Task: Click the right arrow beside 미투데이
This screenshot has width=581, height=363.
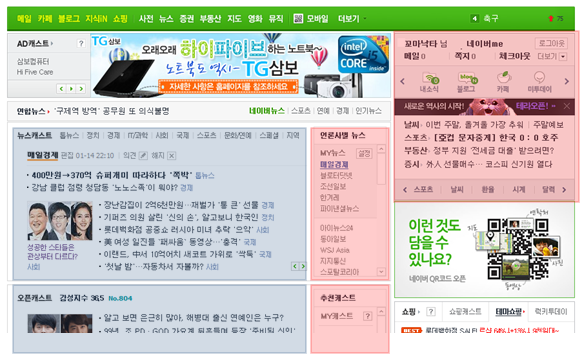Action: [x=566, y=81]
